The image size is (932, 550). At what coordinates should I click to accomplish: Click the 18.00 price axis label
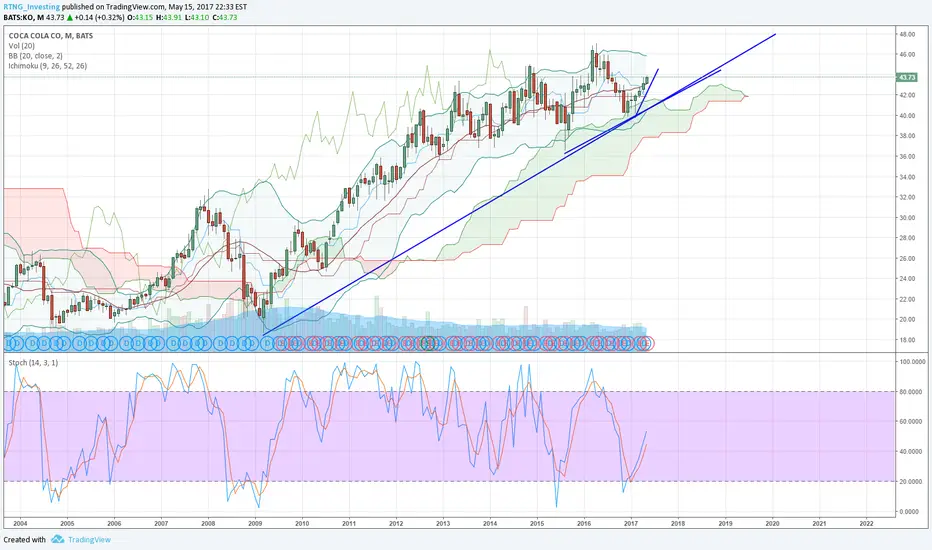(907, 340)
